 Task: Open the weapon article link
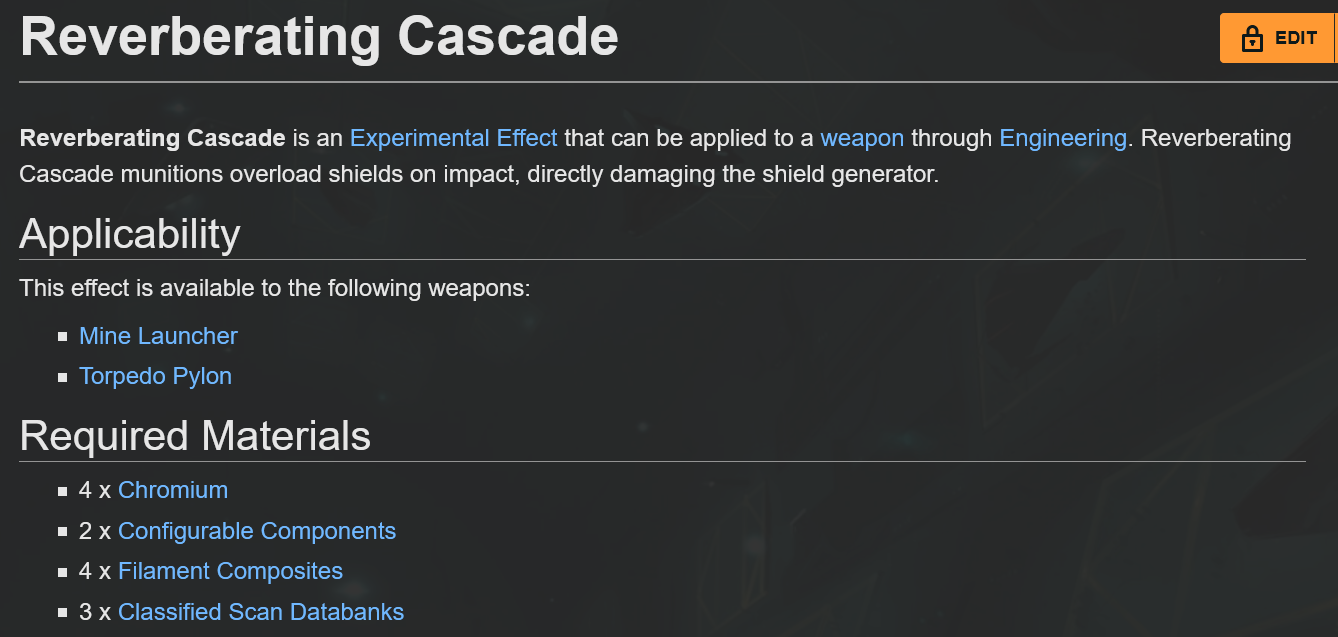tap(862, 138)
